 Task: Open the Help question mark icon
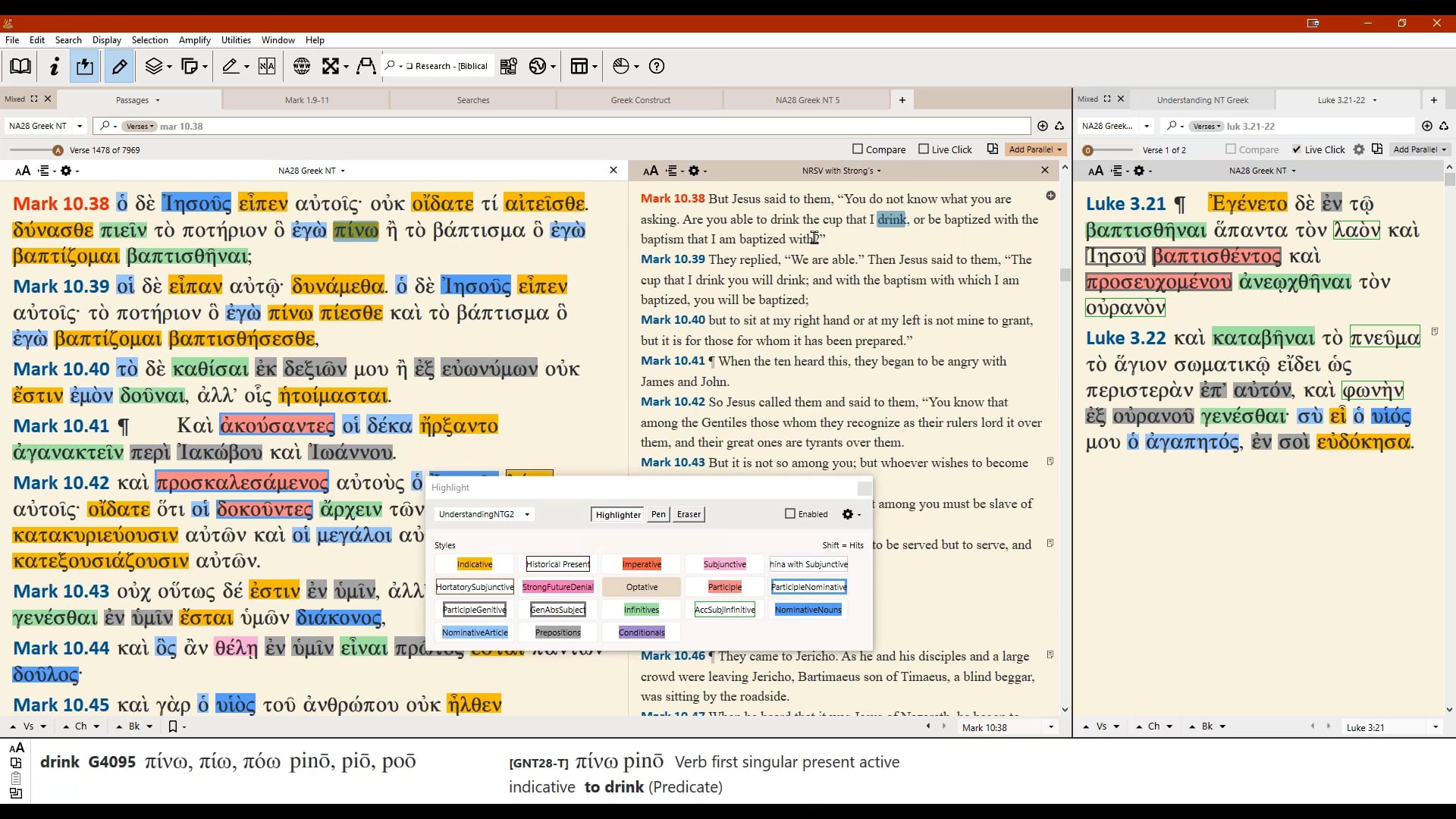click(x=656, y=66)
